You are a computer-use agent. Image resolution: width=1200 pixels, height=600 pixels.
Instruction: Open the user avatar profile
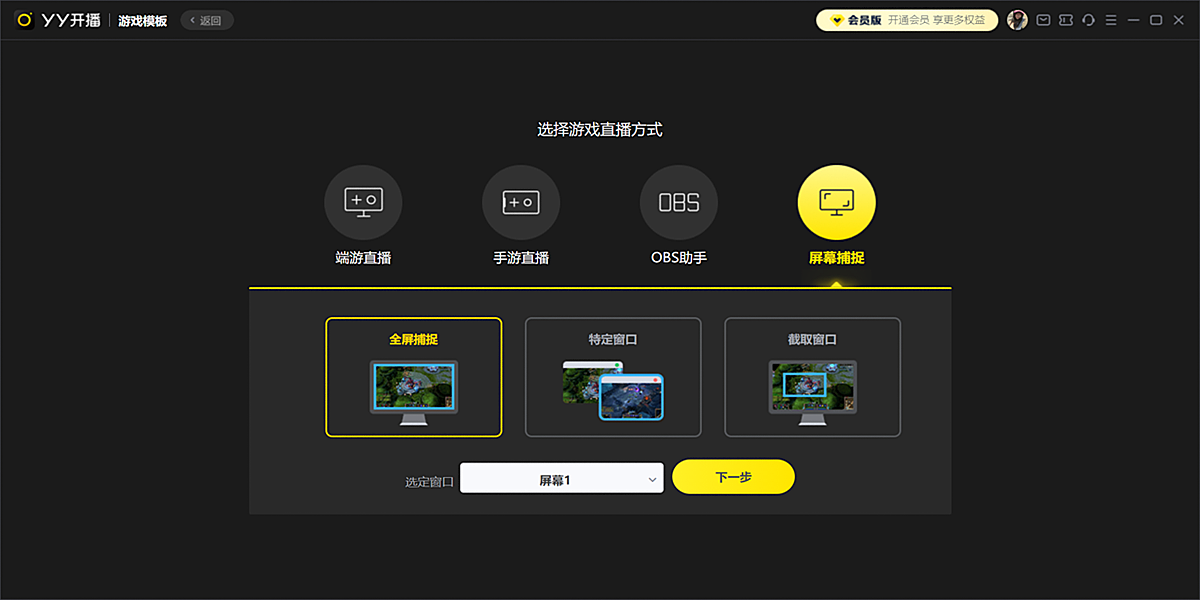click(x=1017, y=20)
